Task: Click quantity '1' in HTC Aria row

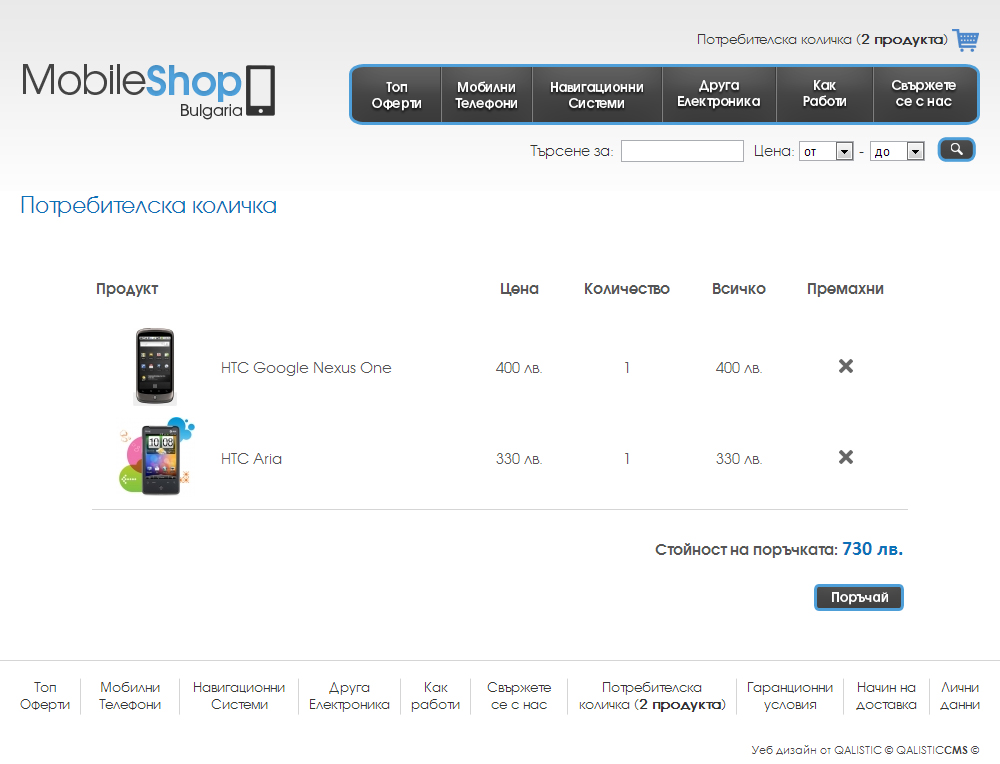Action: click(627, 459)
